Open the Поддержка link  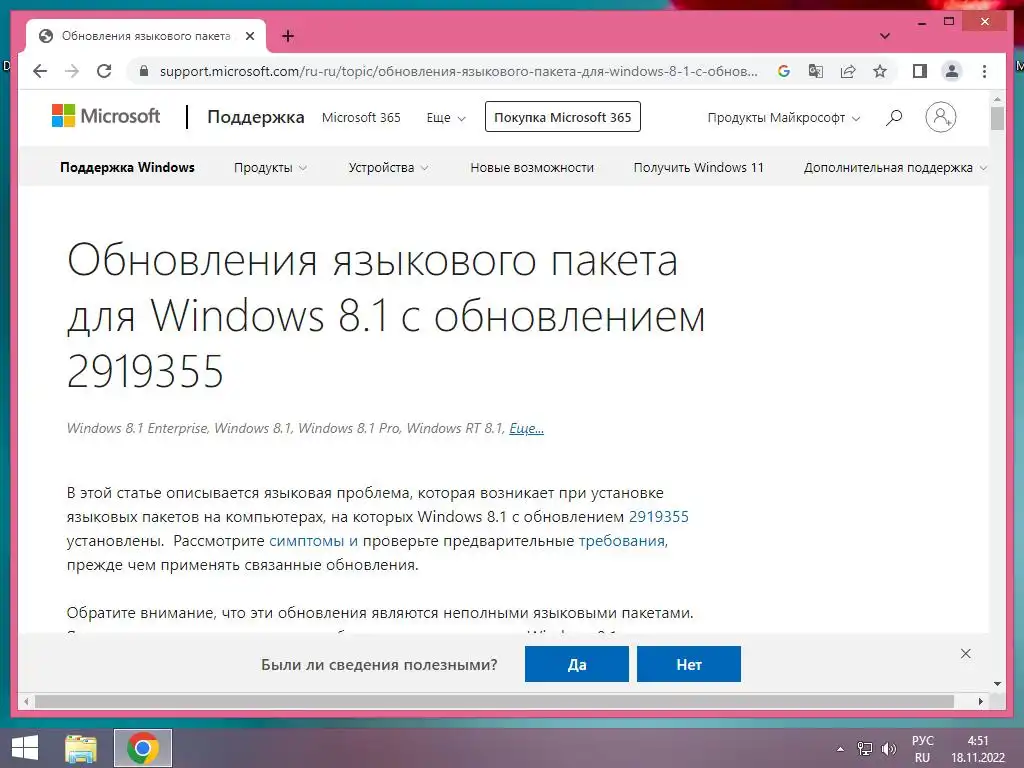(255, 117)
